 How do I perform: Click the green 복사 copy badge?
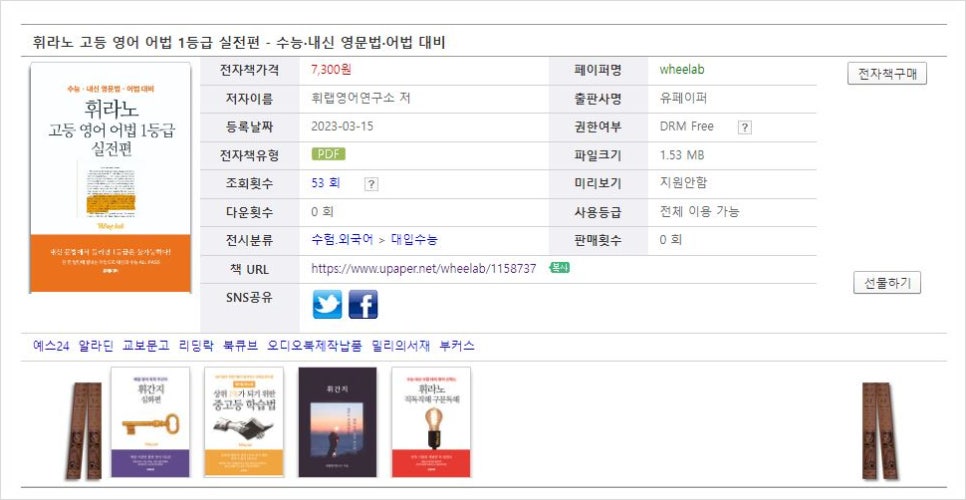559,268
